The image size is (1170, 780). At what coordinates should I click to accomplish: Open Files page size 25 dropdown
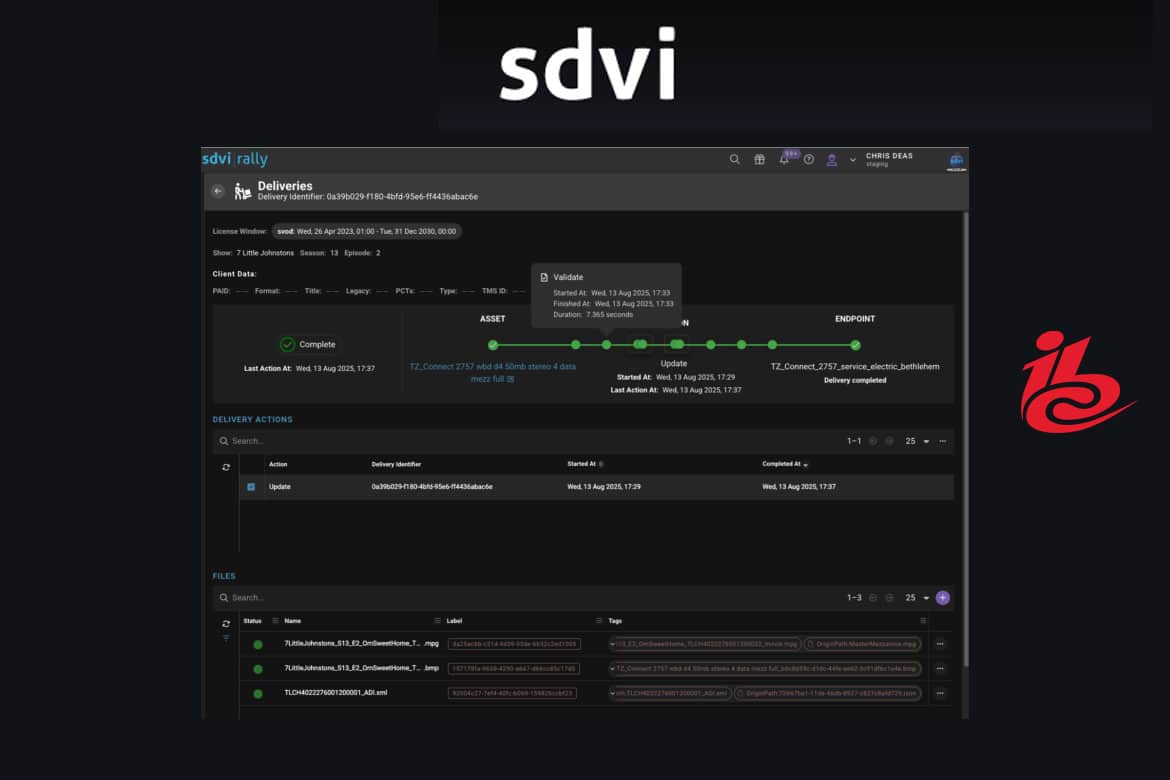pos(917,598)
